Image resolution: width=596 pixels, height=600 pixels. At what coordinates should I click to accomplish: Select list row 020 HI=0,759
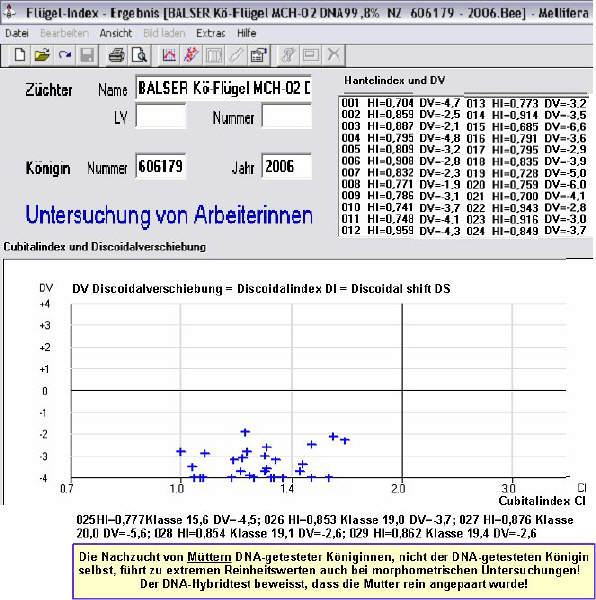click(526, 184)
